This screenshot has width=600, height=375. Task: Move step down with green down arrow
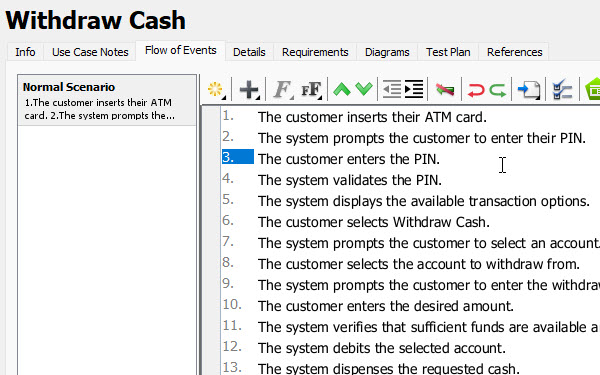pyautogui.click(x=364, y=90)
